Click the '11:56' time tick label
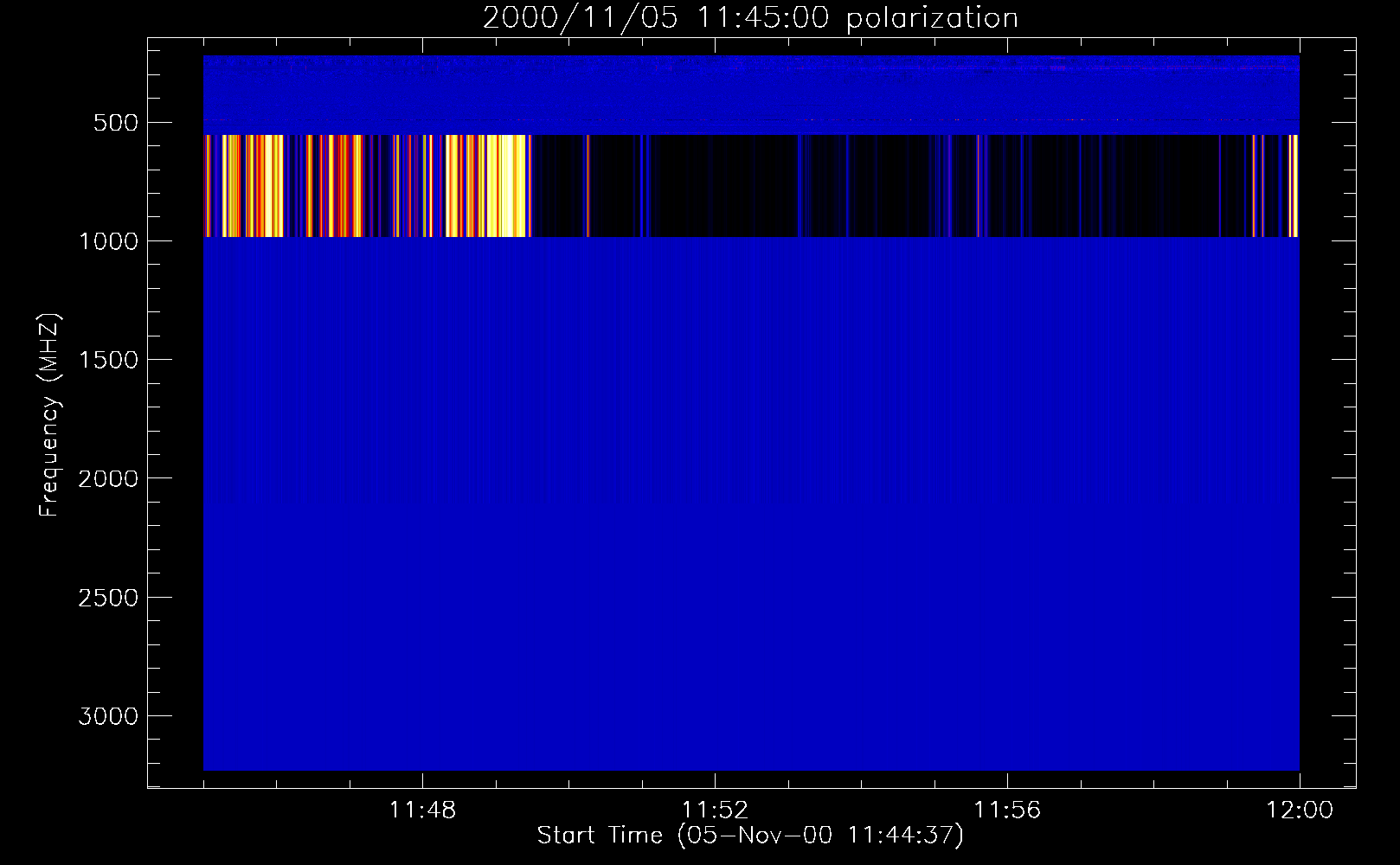The height and width of the screenshot is (865, 1400). click(1007, 811)
